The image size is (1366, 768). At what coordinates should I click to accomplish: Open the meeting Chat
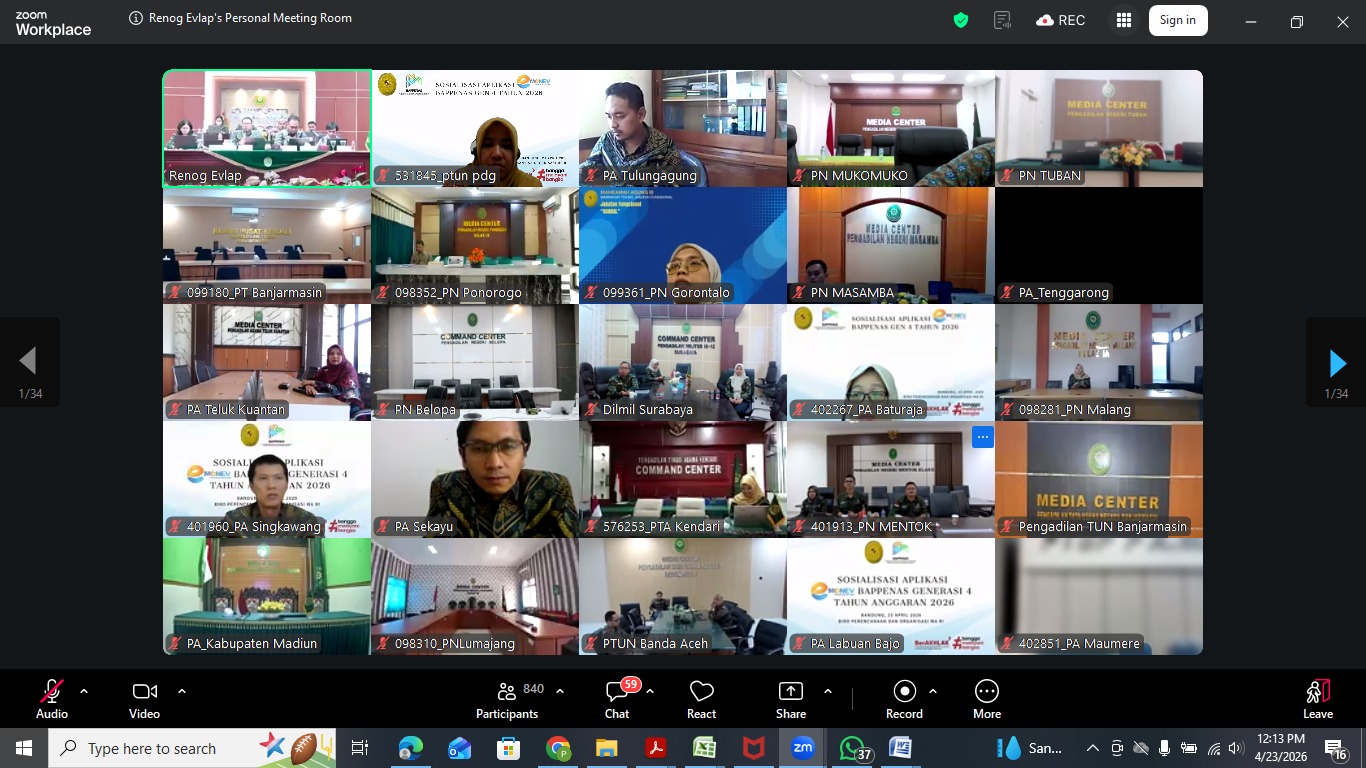click(616, 697)
